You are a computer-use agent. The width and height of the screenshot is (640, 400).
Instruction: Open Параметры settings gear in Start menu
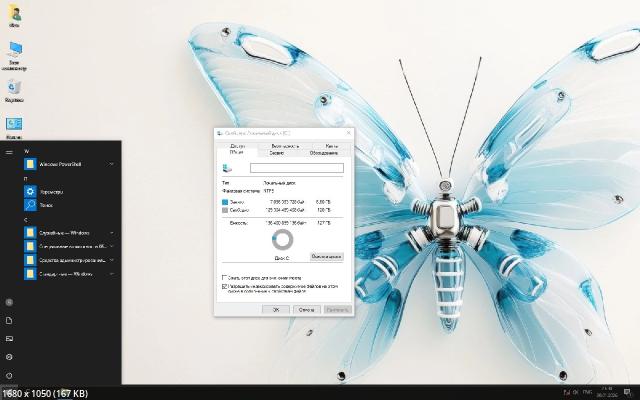pyautogui.click(x=31, y=191)
